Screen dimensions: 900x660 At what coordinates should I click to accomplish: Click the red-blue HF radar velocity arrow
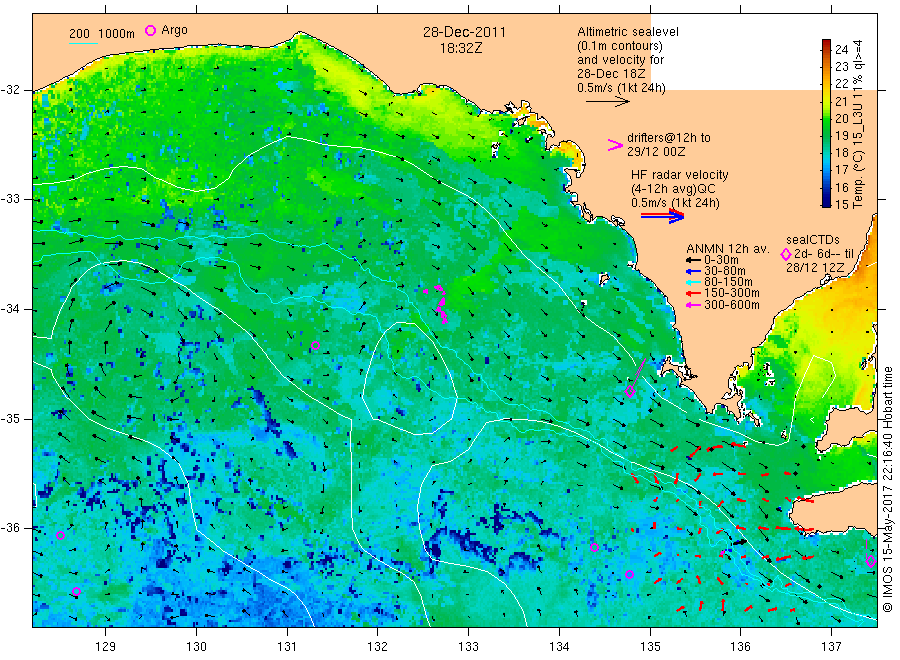[662, 216]
